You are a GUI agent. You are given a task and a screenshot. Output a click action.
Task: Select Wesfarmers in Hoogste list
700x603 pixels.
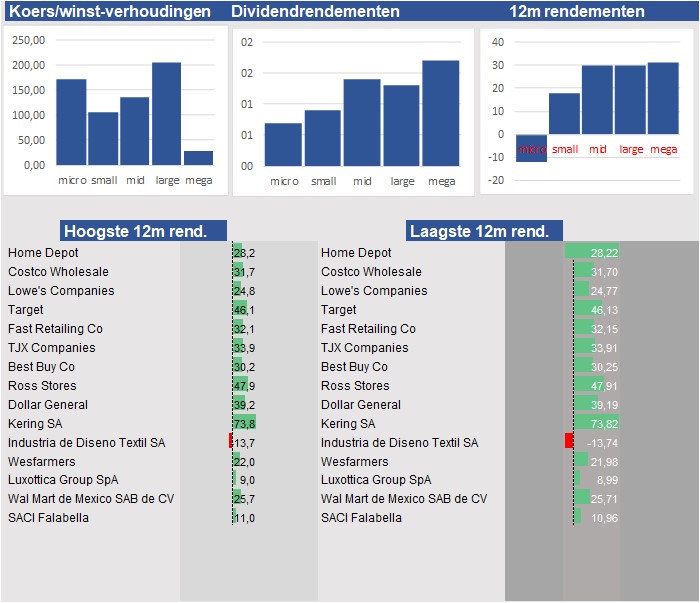click(42, 461)
